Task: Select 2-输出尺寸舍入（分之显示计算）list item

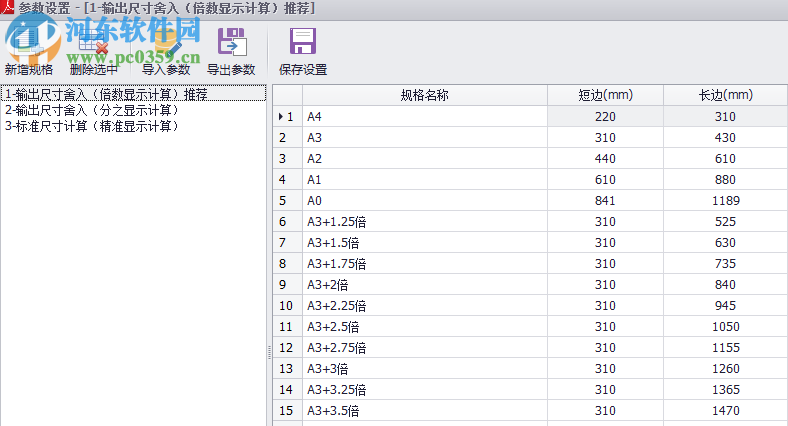Action: (x=91, y=110)
